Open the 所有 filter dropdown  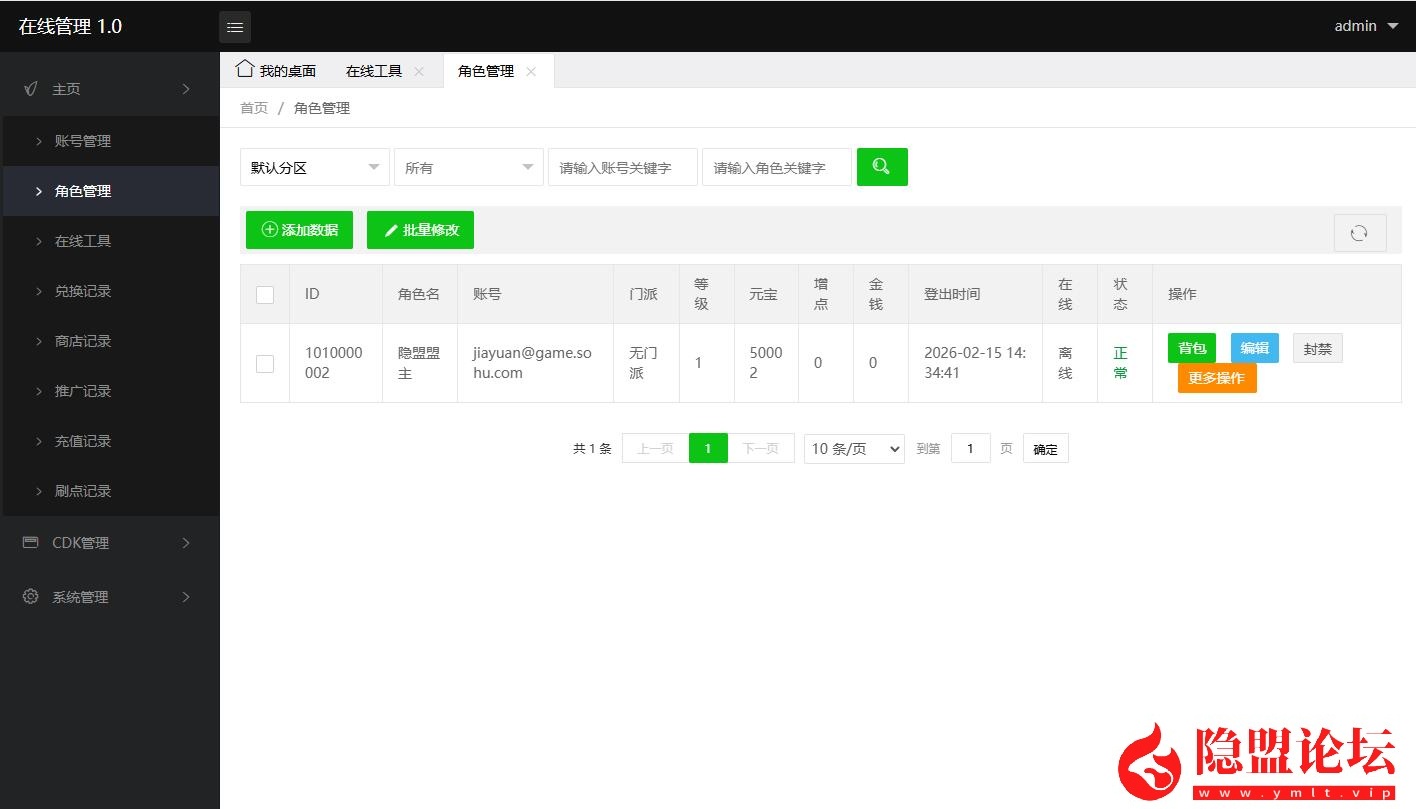468,166
